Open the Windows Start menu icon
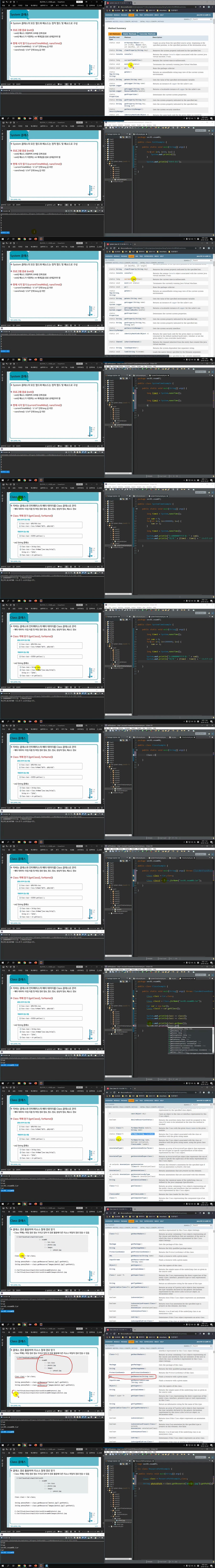Viewport: 215px width, 1568px height. click(2, 118)
